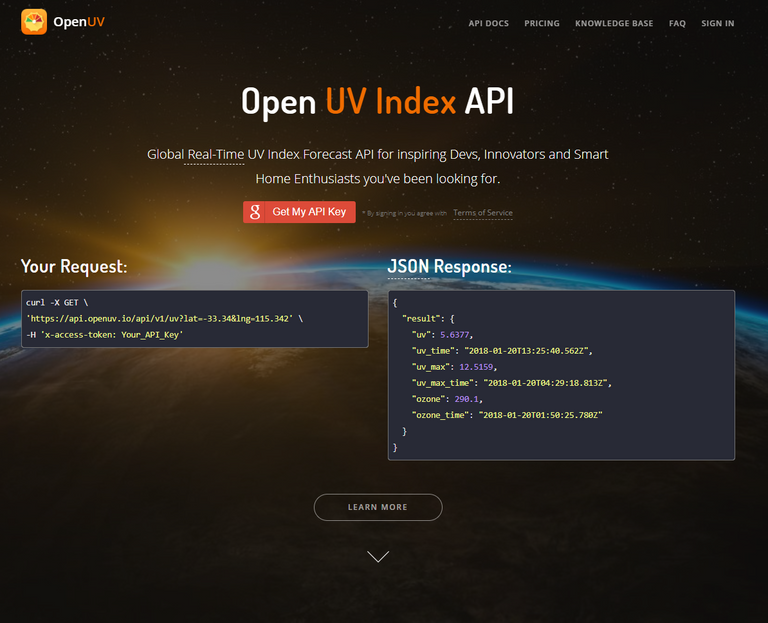
Task: Click the JSON underlined heading term
Action: point(408,266)
